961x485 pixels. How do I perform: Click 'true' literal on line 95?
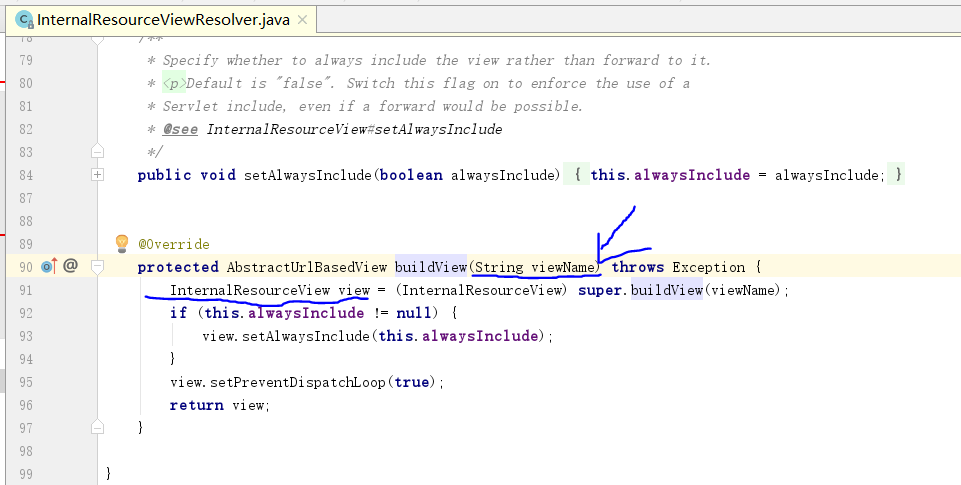pyautogui.click(x=411, y=382)
